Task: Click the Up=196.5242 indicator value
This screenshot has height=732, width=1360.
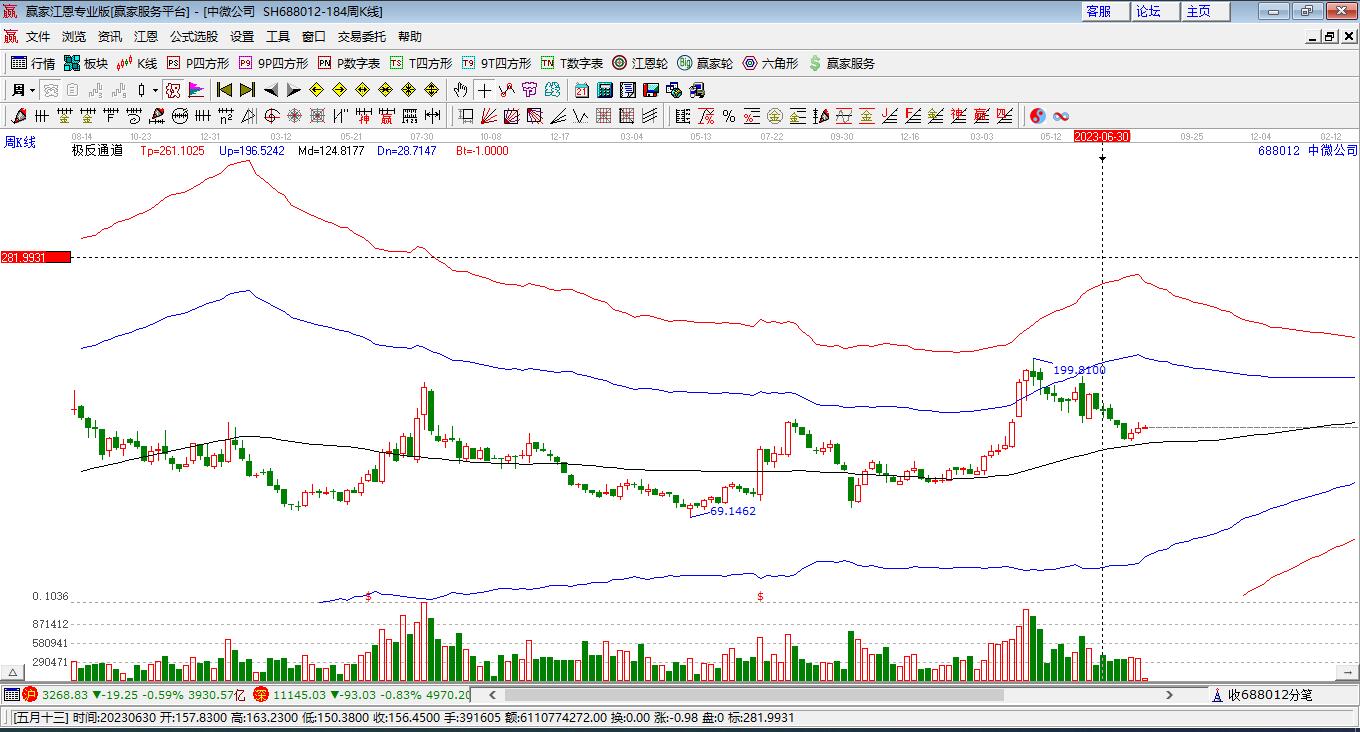Action: (x=251, y=151)
